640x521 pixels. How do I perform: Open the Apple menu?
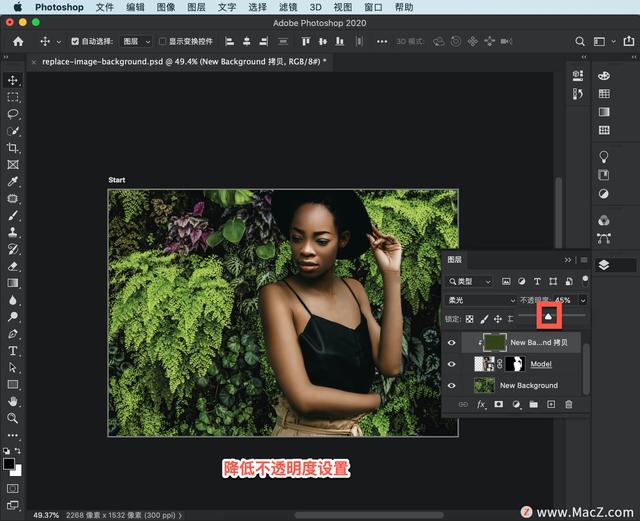pyautogui.click(x=18, y=7)
